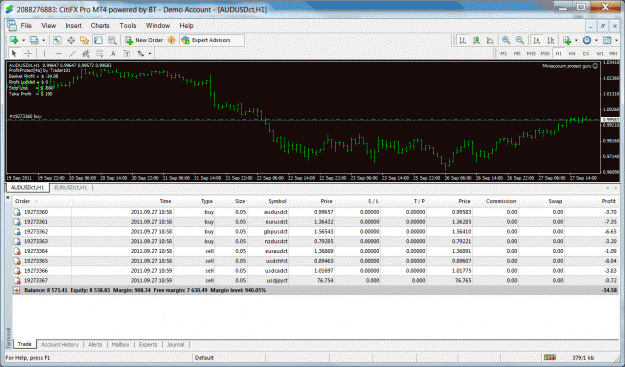Expand the Templates dropdown arrow
Image resolution: width=625 pixels, height=367 pixels.
(617, 40)
